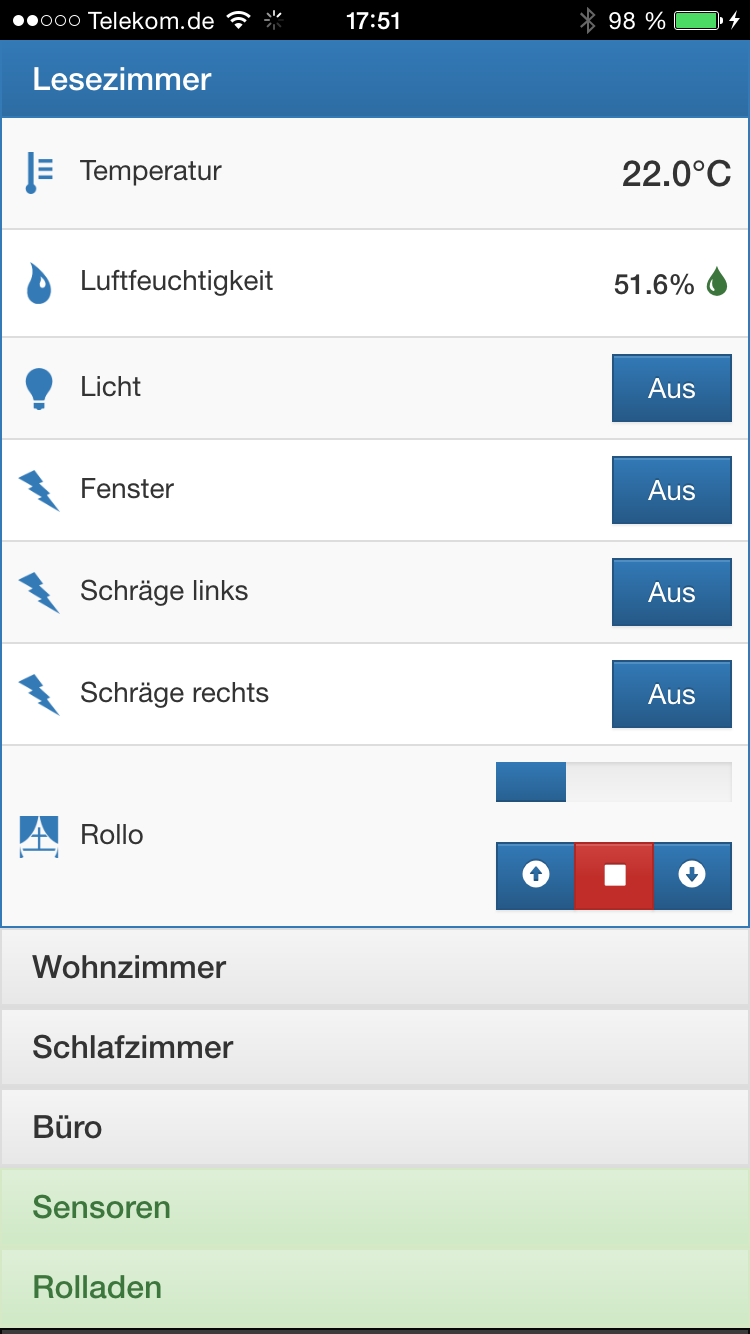The image size is (750, 1334).
Task: Switch on Schräge links
Action: tap(671, 592)
